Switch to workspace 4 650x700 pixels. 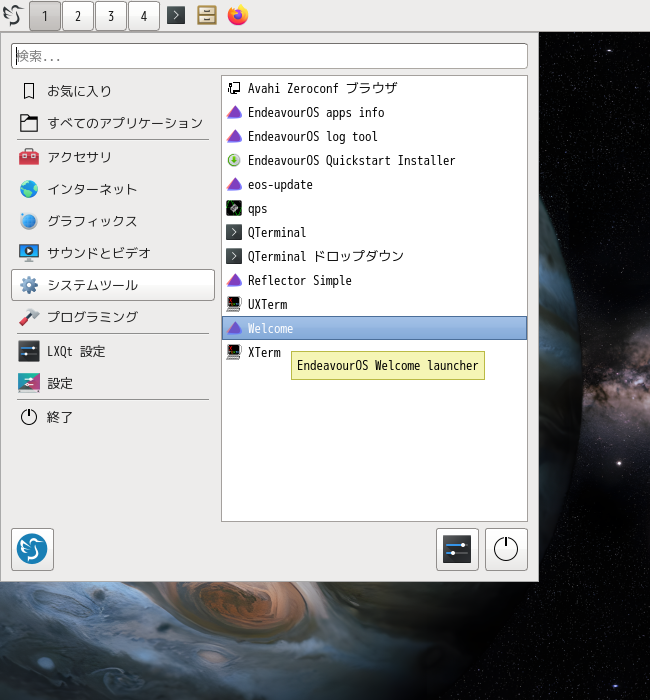(x=144, y=16)
